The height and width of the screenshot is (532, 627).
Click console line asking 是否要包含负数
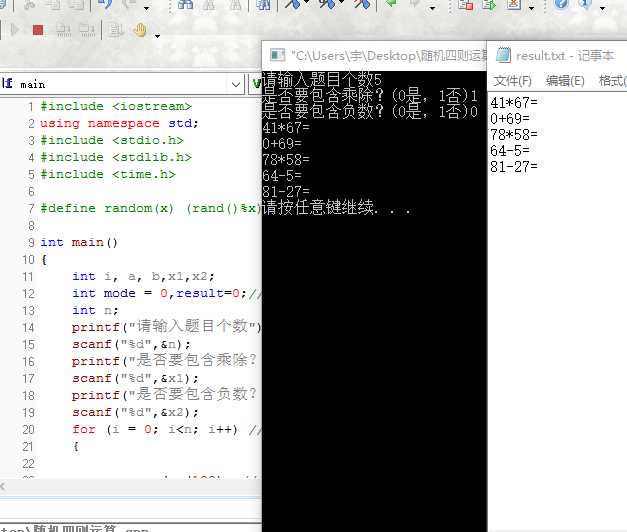coord(370,111)
